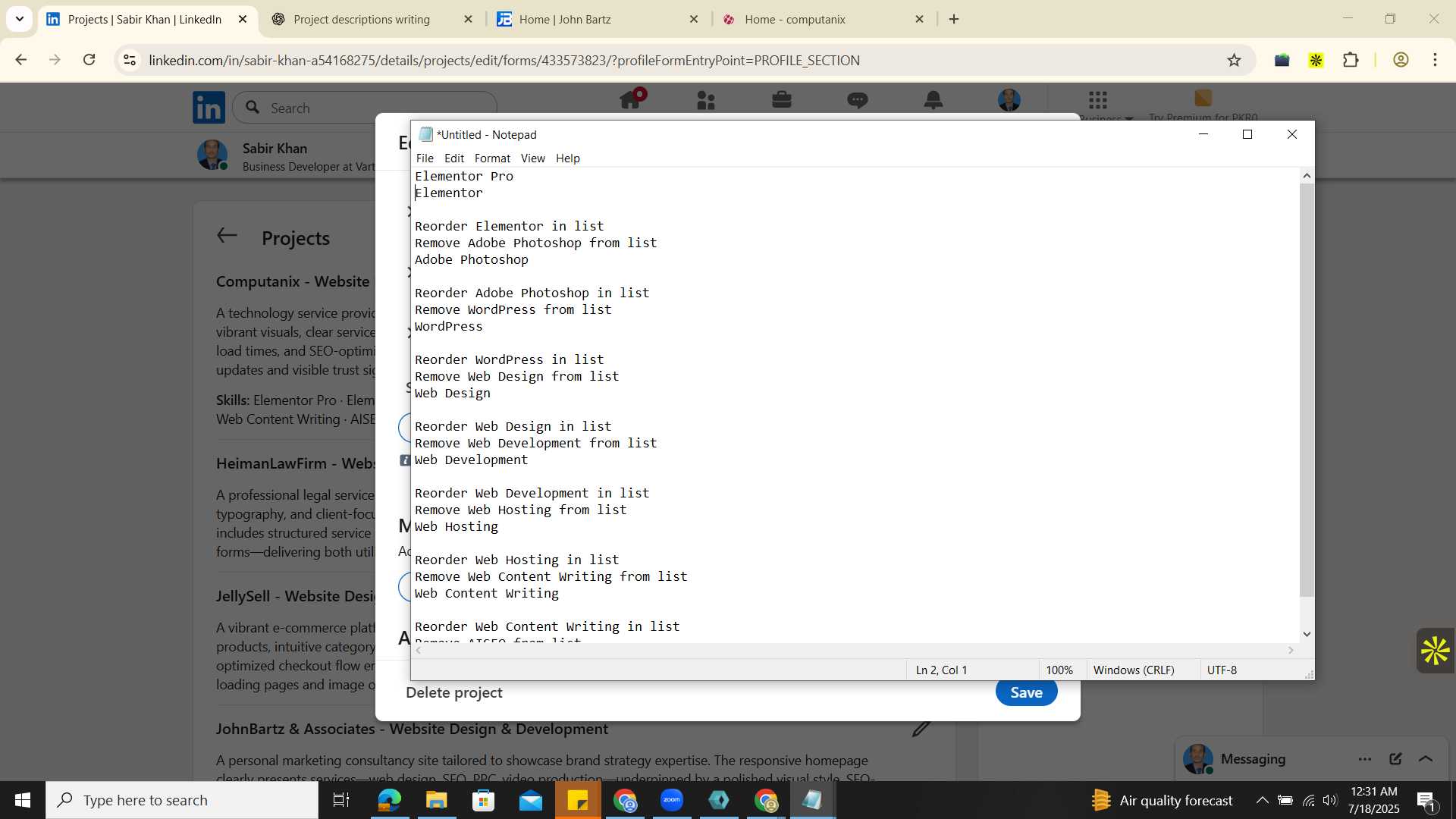Image resolution: width=1456 pixels, height=819 pixels.
Task: Open My Network people icon
Action: click(x=706, y=100)
